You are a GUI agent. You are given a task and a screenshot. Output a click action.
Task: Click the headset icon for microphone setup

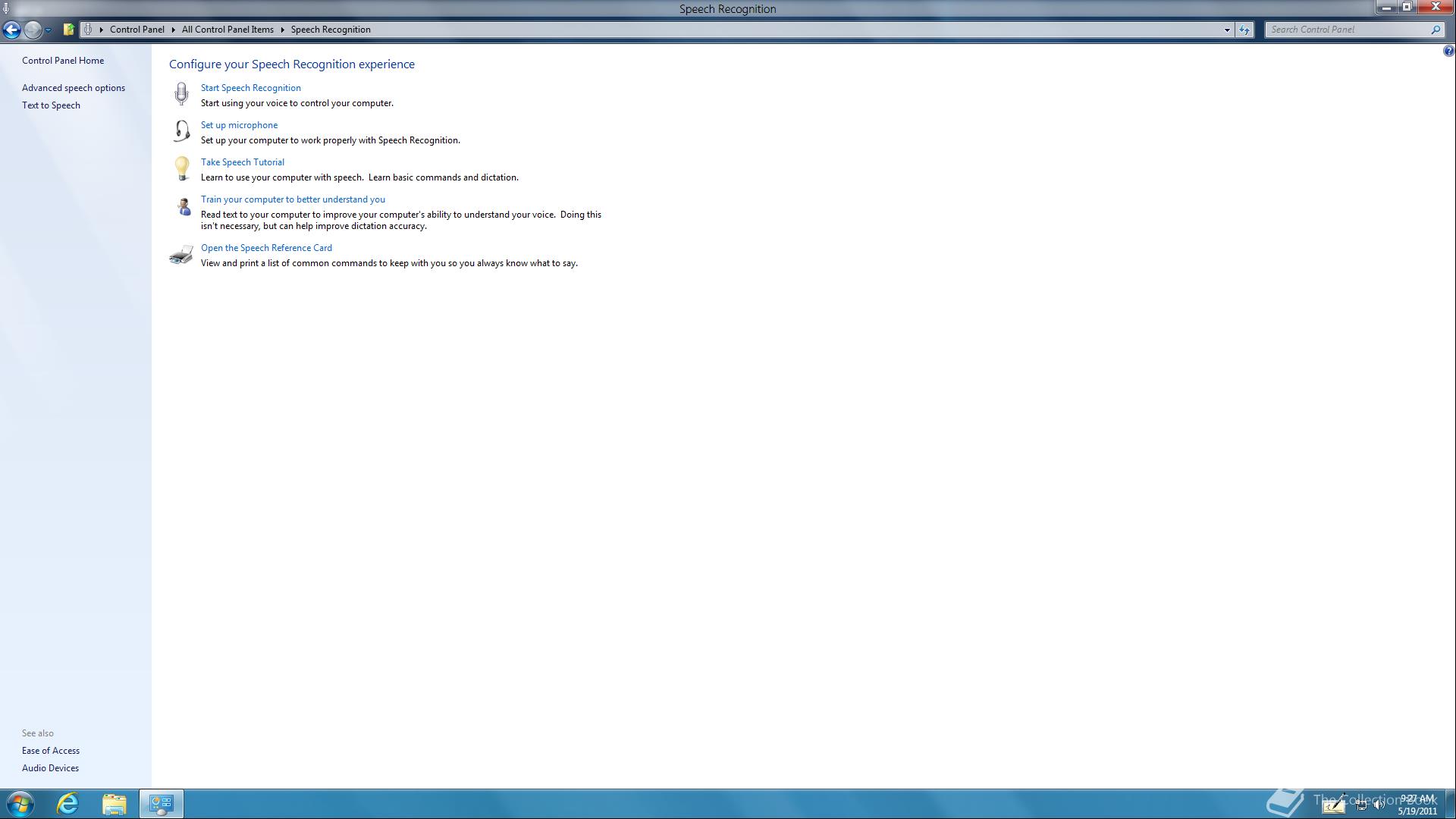[x=181, y=131]
